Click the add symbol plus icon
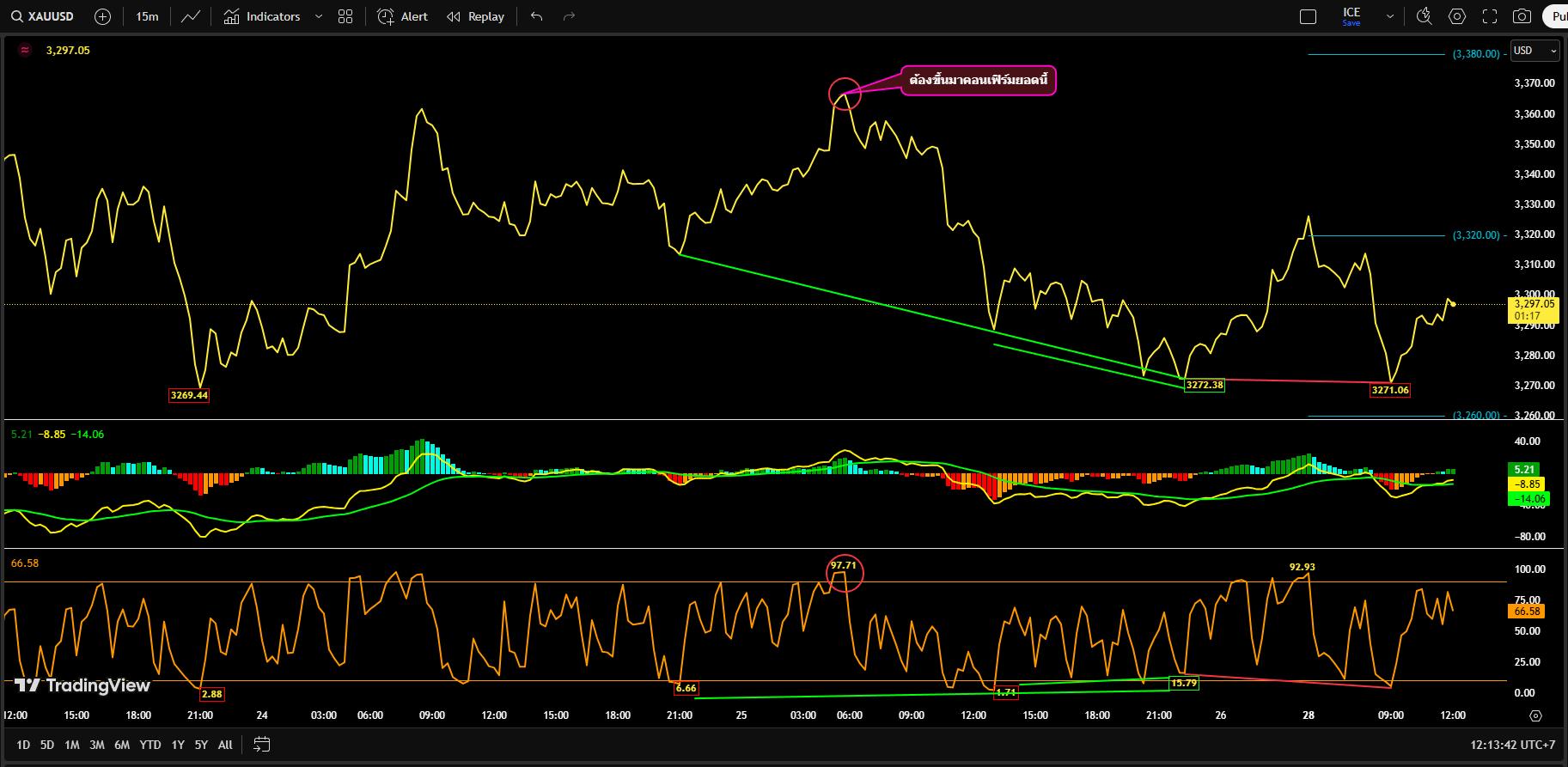This screenshot has width=1568, height=767. tap(102, 16)
